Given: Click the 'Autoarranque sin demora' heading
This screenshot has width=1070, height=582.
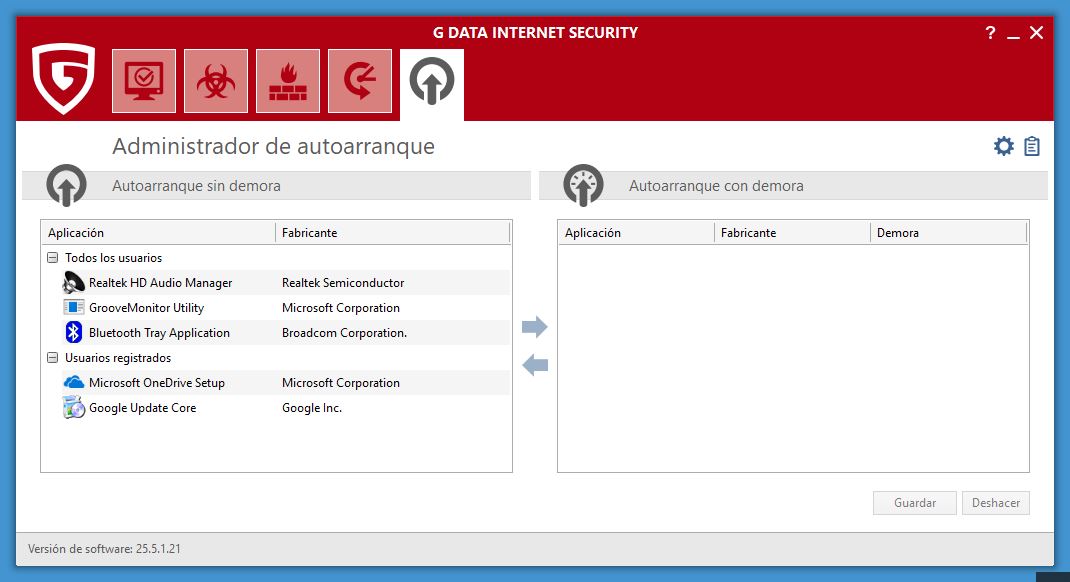Looking at the screenshot, I should [x=196, y=186].
